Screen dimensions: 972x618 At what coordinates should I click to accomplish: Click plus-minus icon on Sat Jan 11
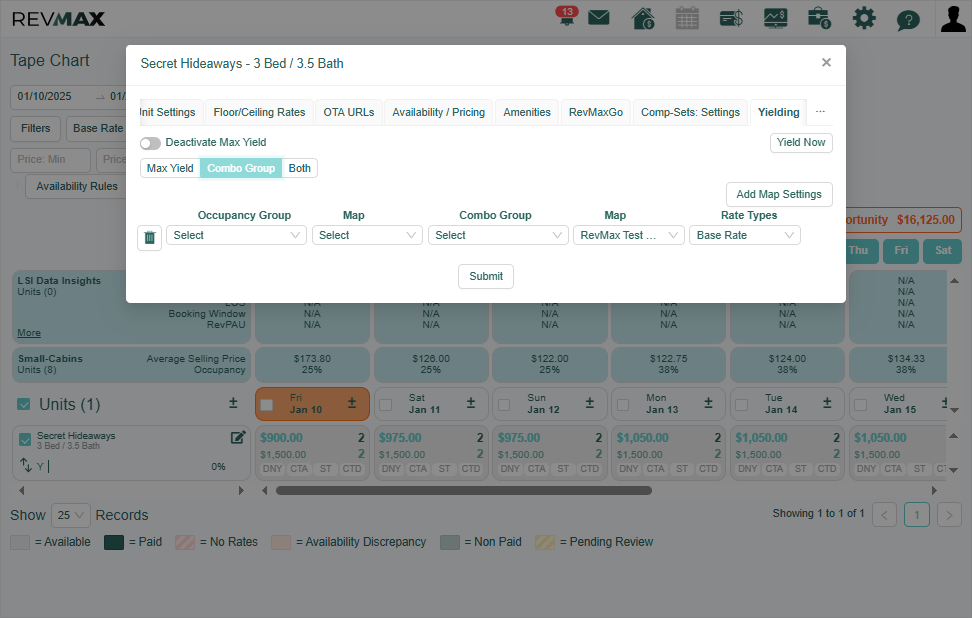[471, 403]
